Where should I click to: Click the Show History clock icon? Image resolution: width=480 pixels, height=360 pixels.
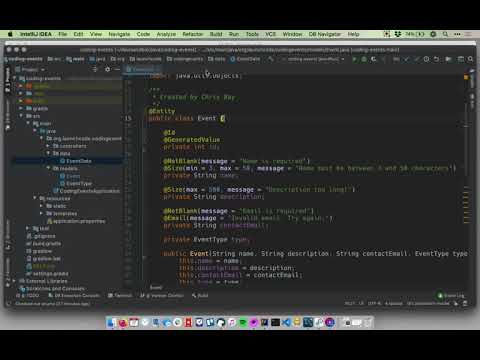point(426,59)
